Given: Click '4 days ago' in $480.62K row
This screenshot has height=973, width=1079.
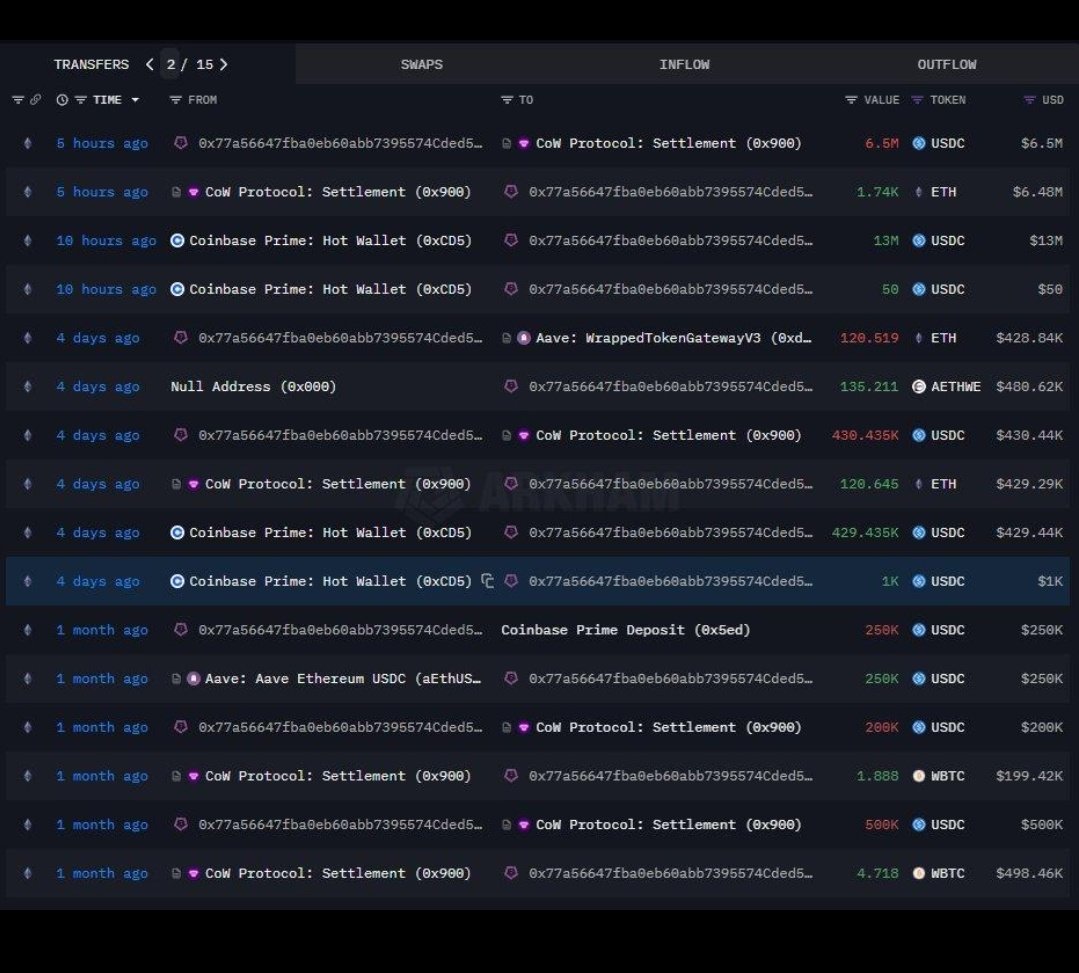Looking at the screenshot, I should click(98, 387).
